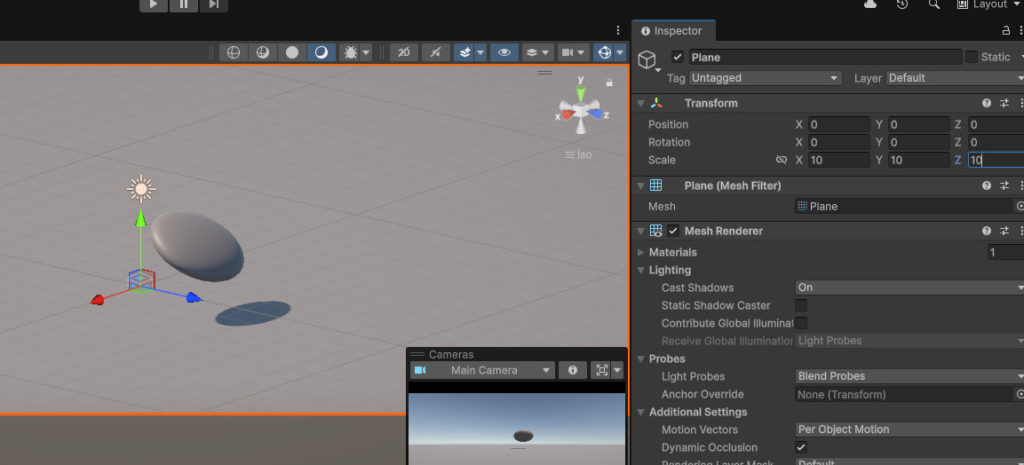Collapse the Transform component section
Viewport: 1024px width, 465px height.
[640, 103]
